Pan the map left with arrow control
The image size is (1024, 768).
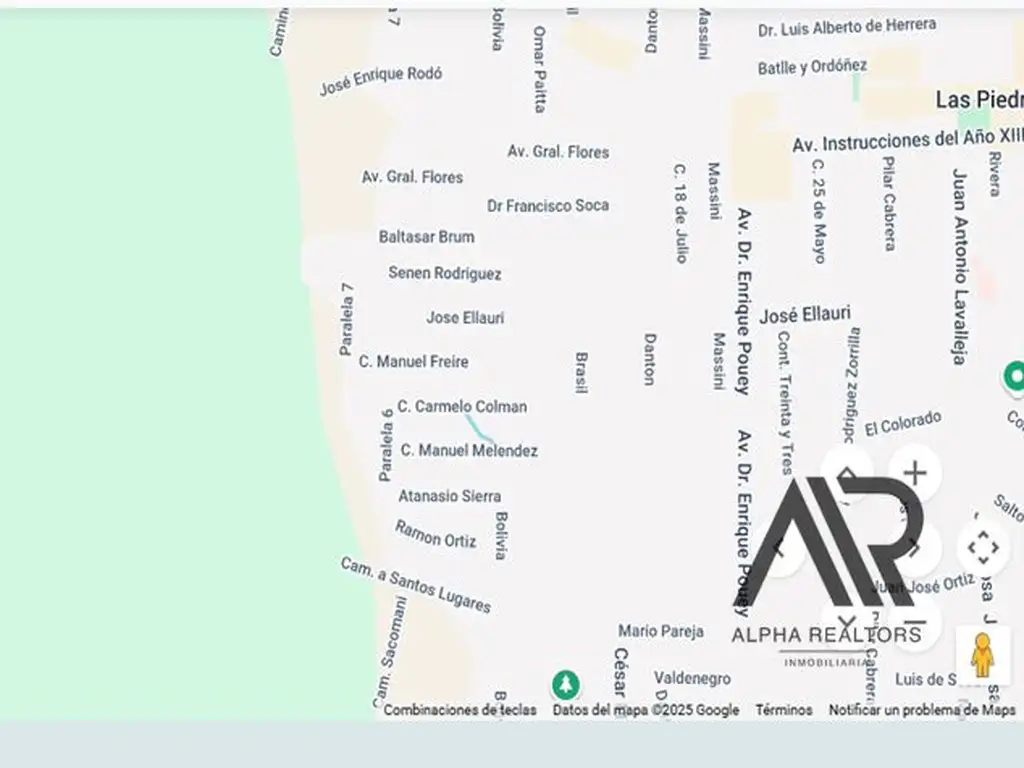pyautogui.click(x=779, y=548)
